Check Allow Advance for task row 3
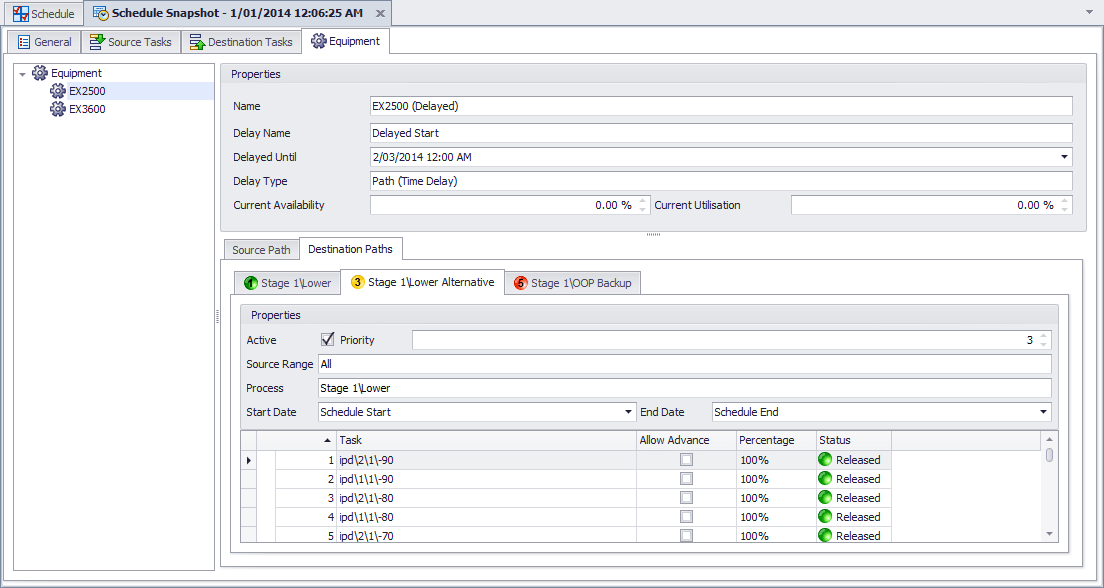 coord(686,498)
